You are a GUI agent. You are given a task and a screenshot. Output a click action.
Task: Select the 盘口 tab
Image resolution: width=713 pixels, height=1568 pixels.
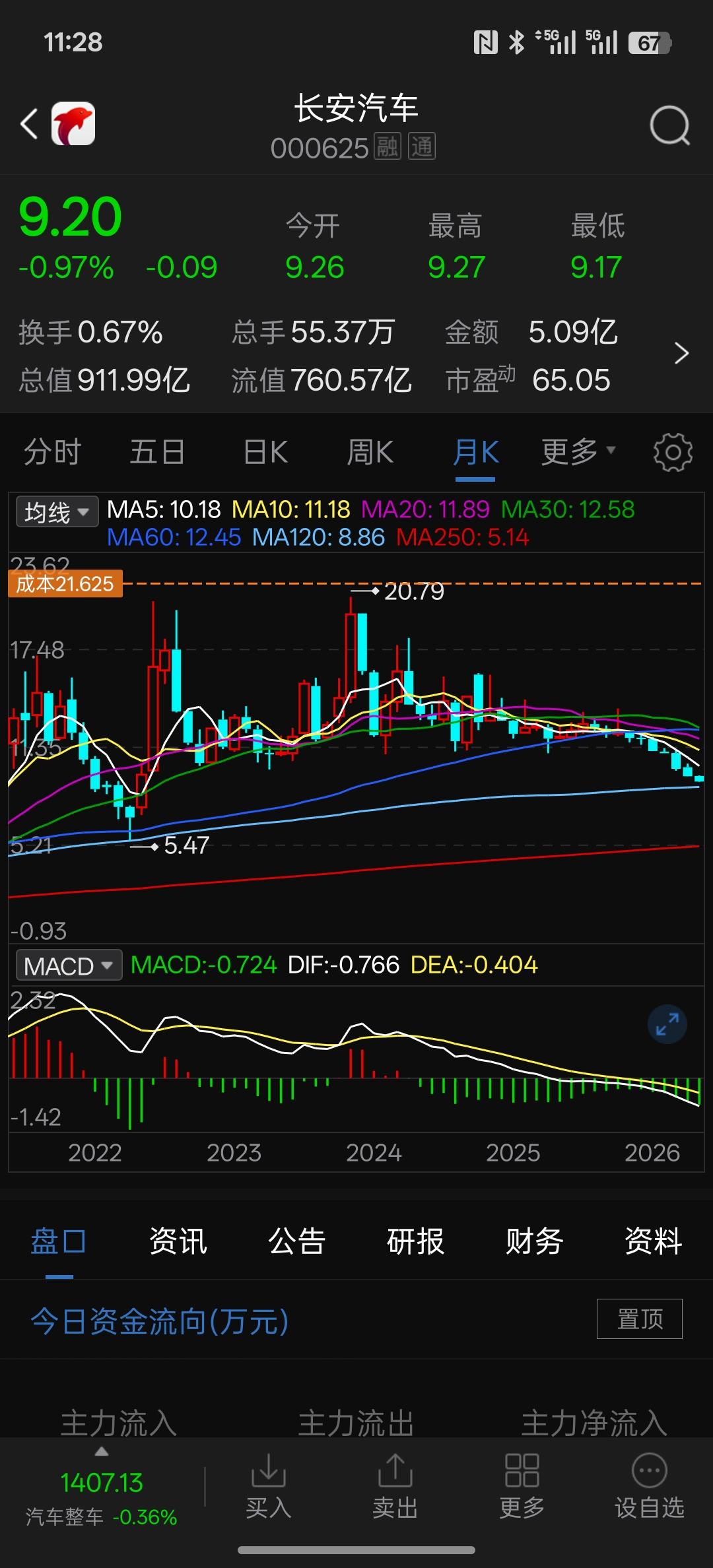tap(59, 1241)
